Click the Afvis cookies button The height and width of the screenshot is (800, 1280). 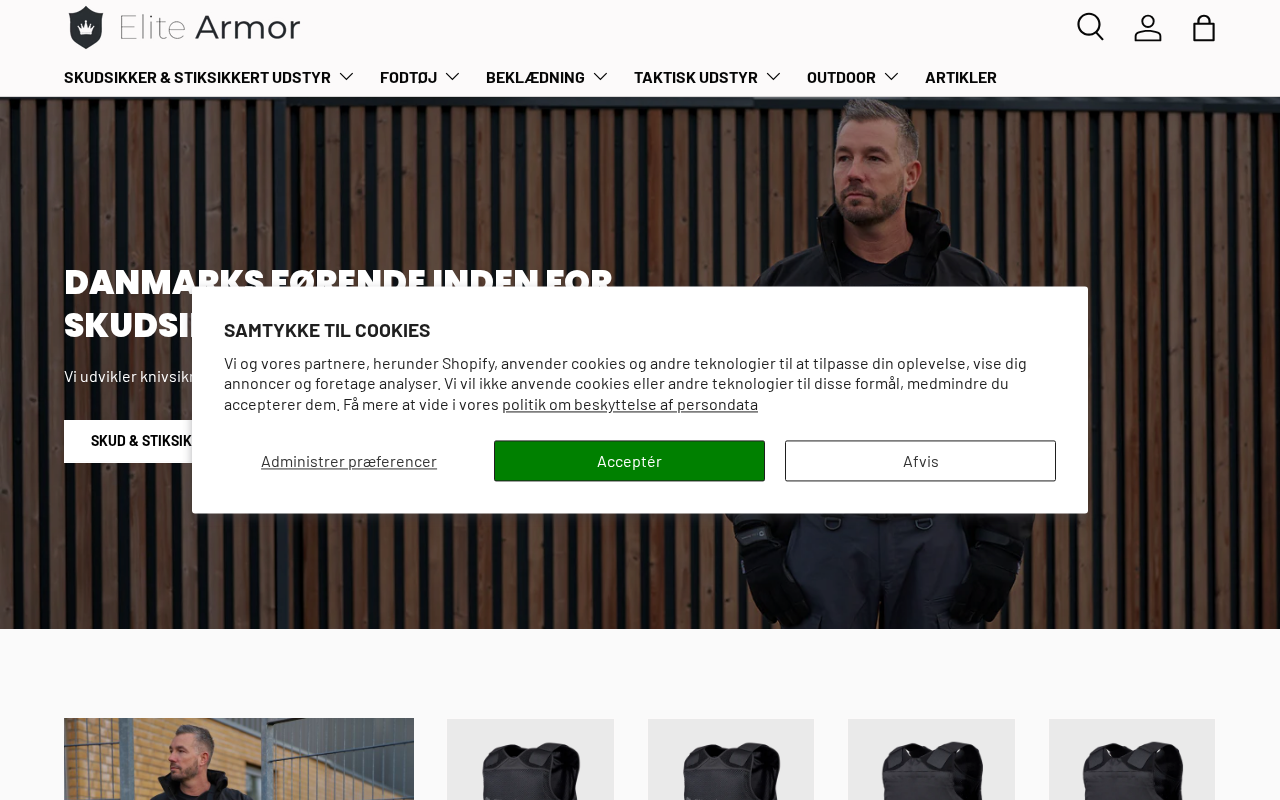click(920, 461)
